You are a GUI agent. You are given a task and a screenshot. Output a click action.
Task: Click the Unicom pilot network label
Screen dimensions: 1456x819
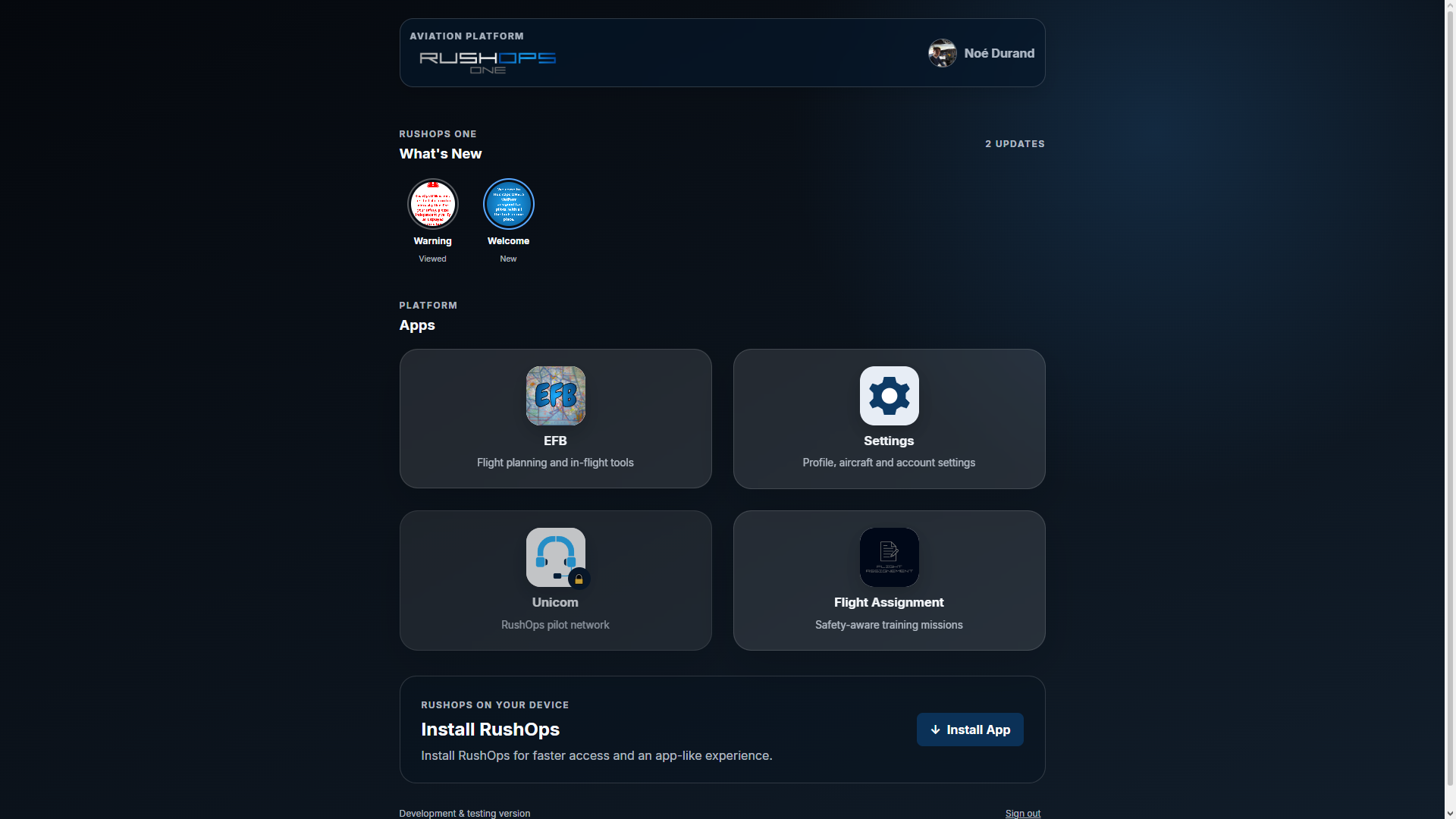(x=555, y=625)
